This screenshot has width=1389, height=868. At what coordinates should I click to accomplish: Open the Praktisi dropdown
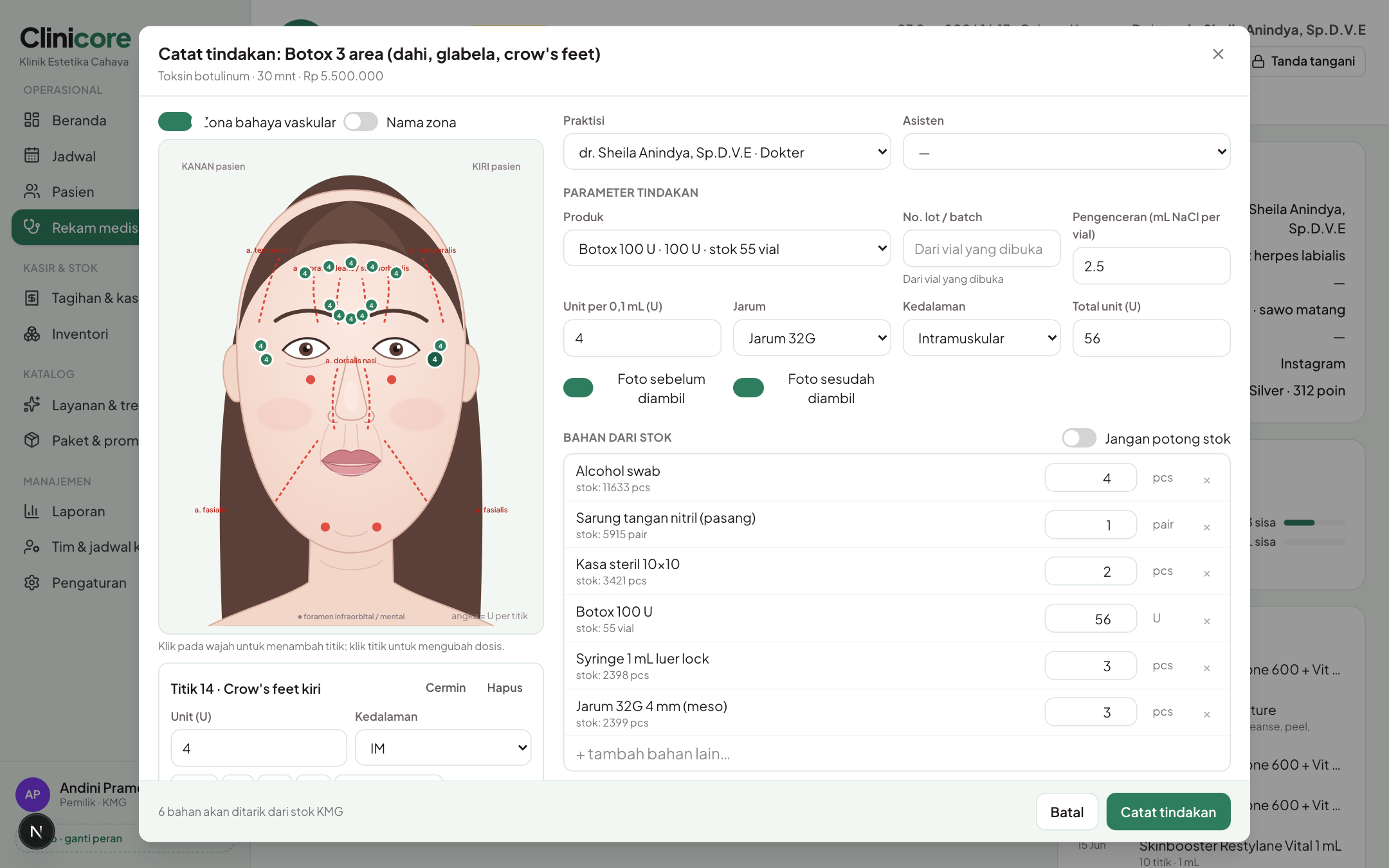coord(727,152)
